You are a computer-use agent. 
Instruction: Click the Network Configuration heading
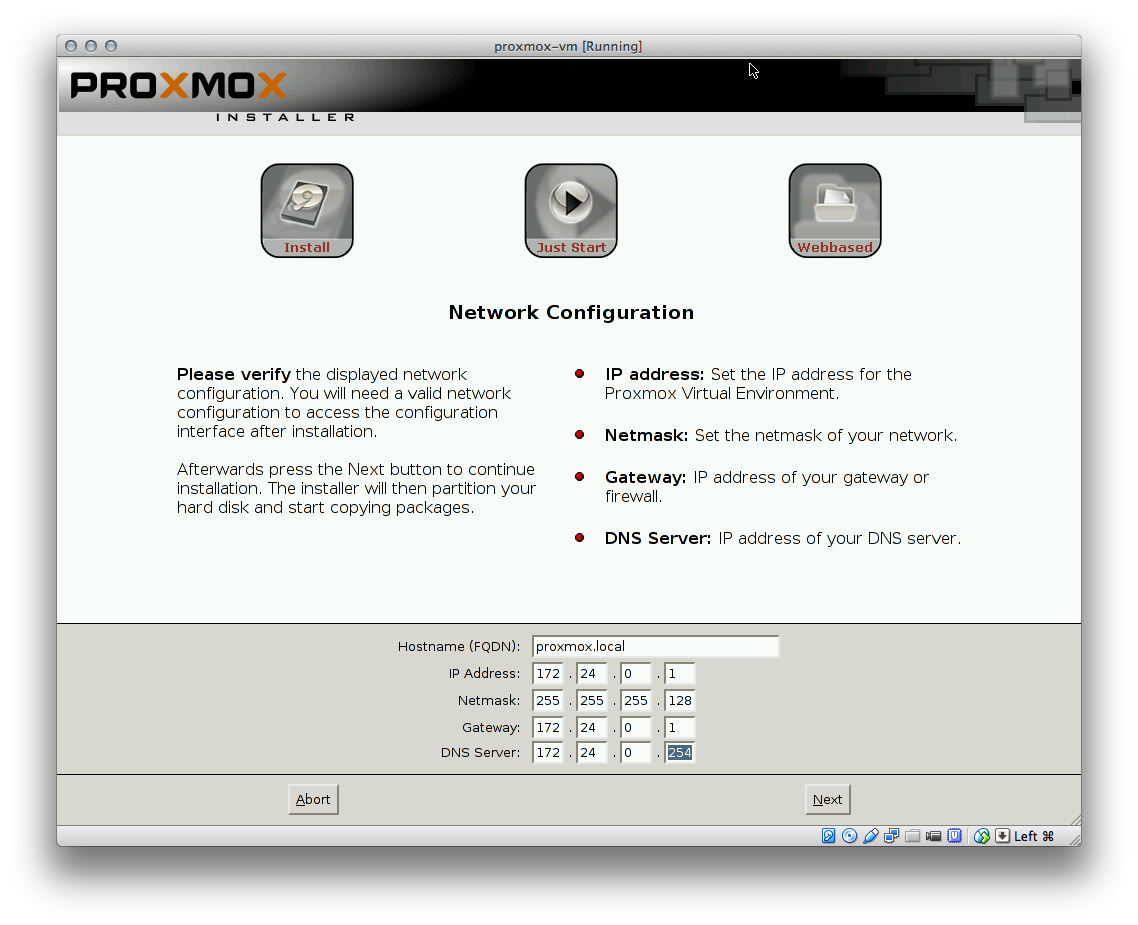[571, 313]
